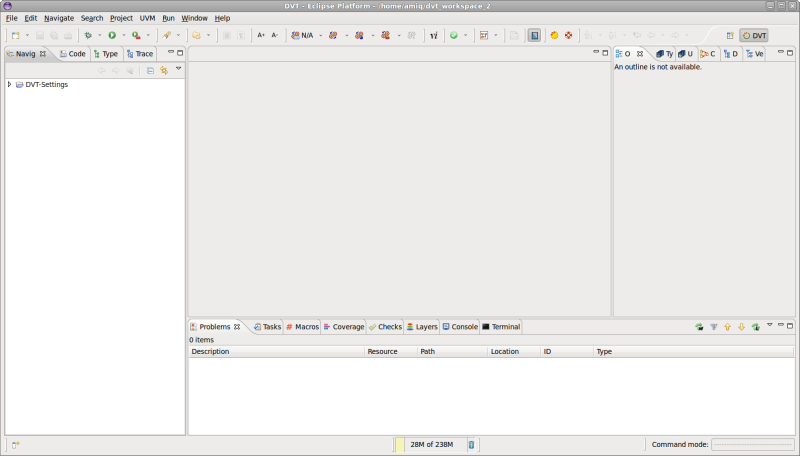Switch to the Coverage tab

pos(343,327)
